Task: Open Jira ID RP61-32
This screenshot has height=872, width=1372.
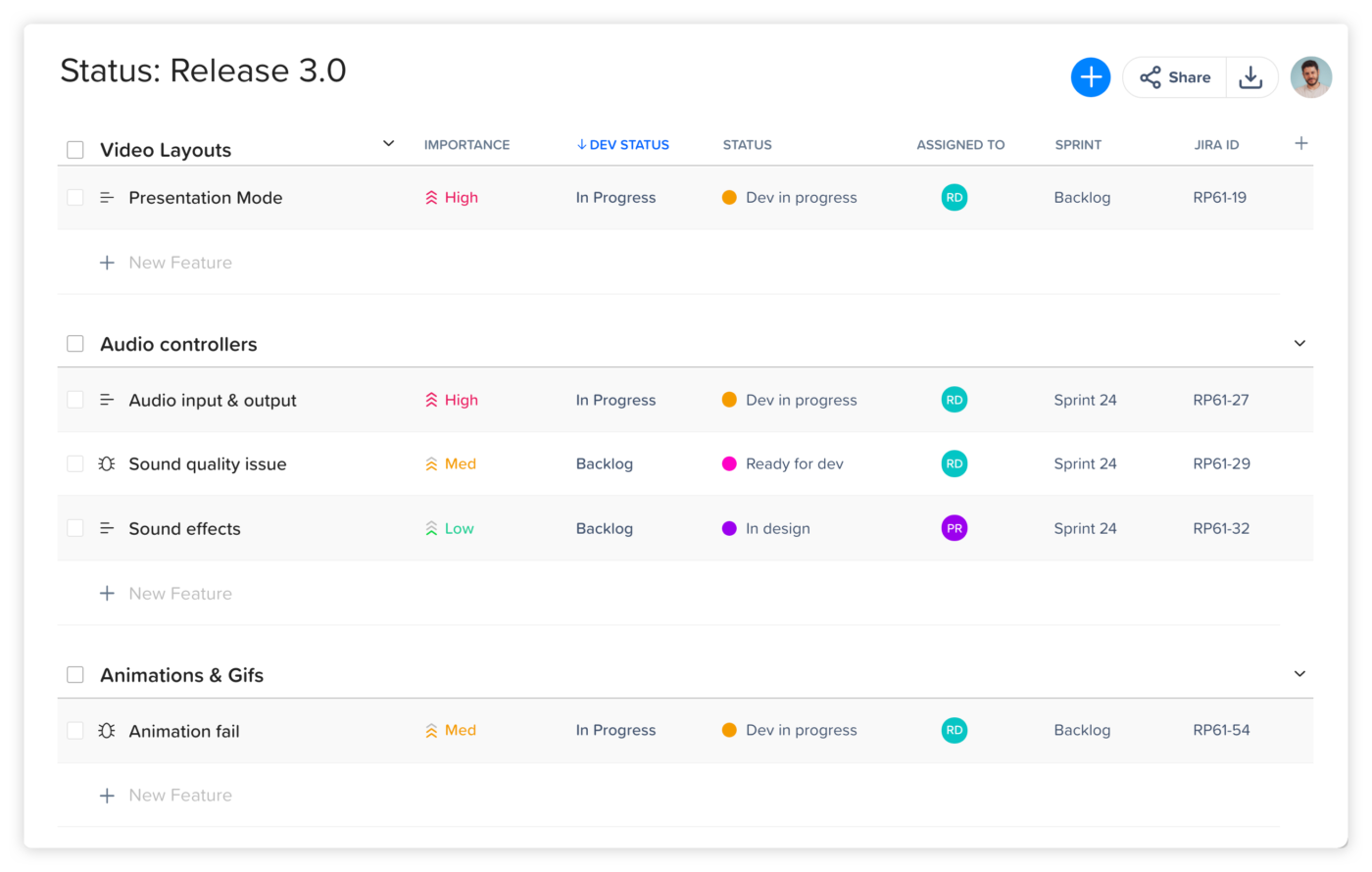Action: (1221, 528)
